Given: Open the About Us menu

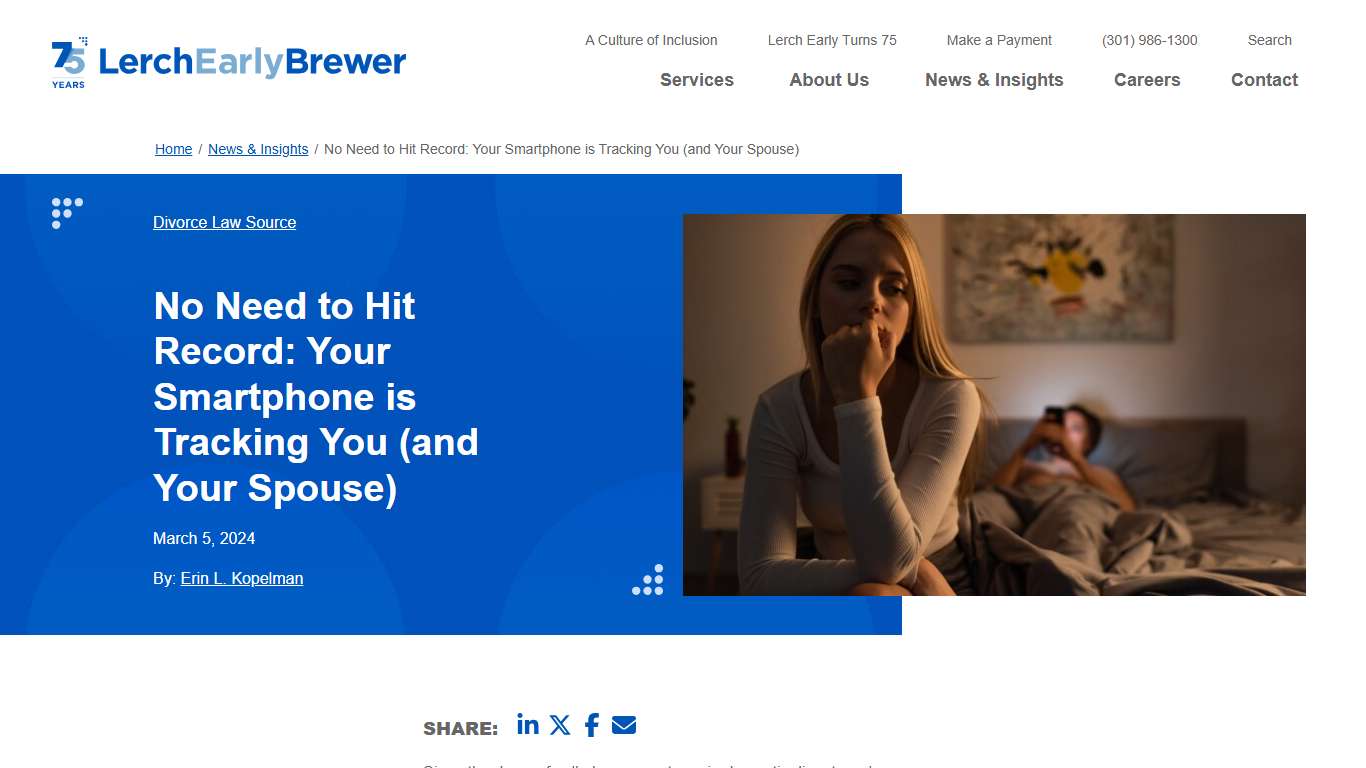Looking at the screenshot, I should pos(828,80).
